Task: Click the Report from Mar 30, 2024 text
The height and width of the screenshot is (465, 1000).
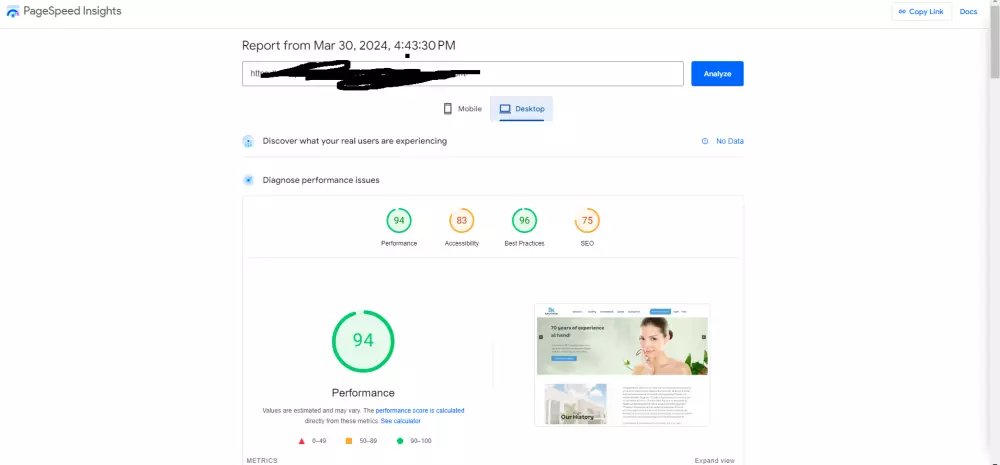Action: (x=349, y=45)
